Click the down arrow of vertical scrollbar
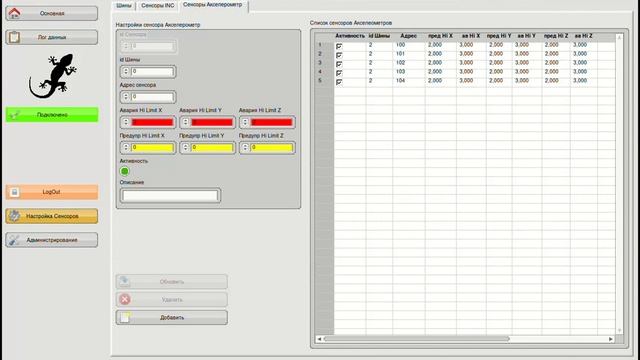The width and height of the screenshot is (640, 360). [x=619, y=330]
